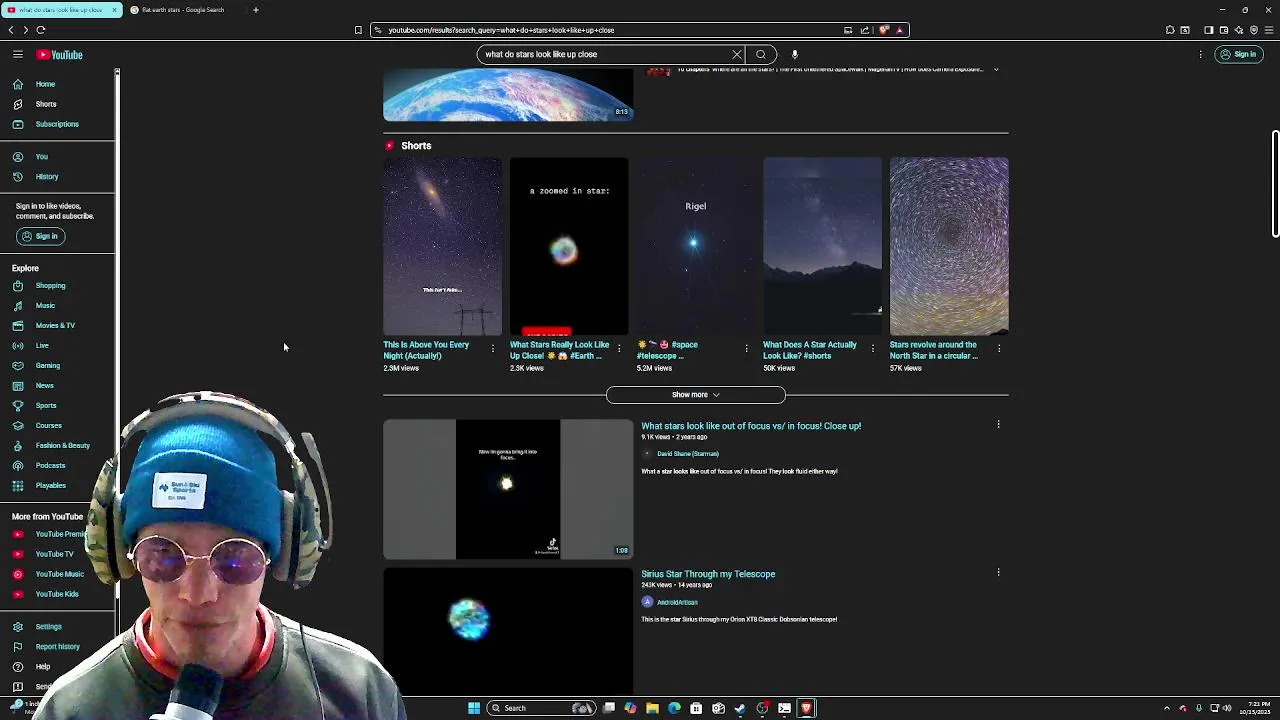Open Courses under Explore
Screen dimensions: 1280x720
point(48,426)
